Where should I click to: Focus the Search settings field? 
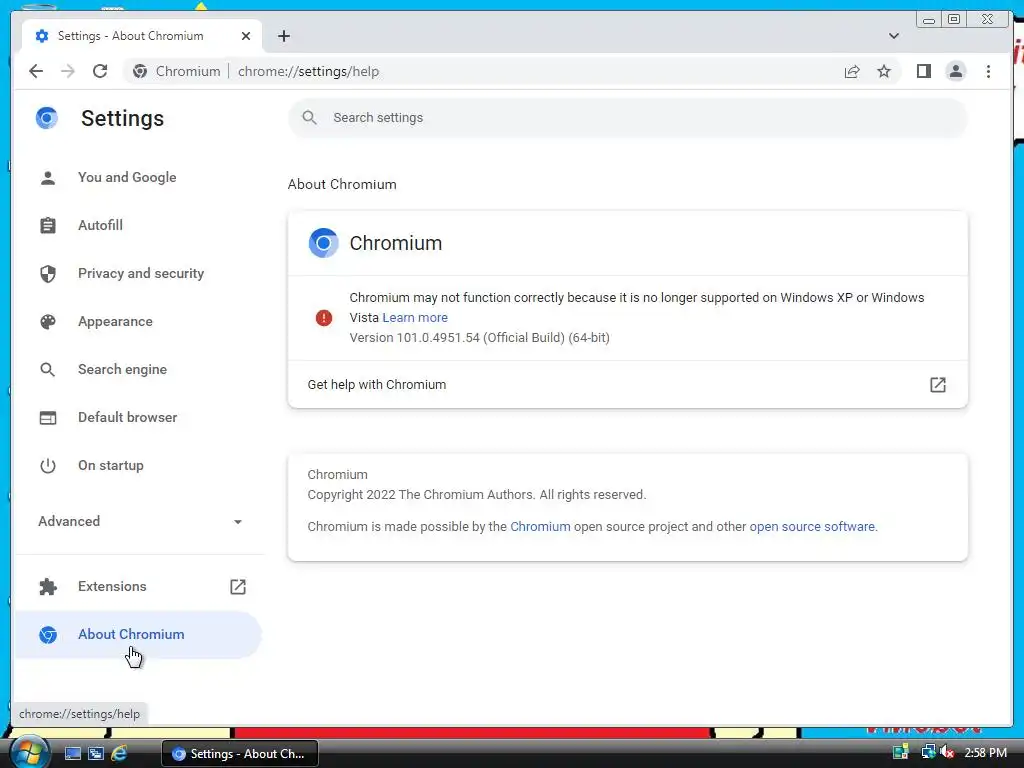coord(628,118)
